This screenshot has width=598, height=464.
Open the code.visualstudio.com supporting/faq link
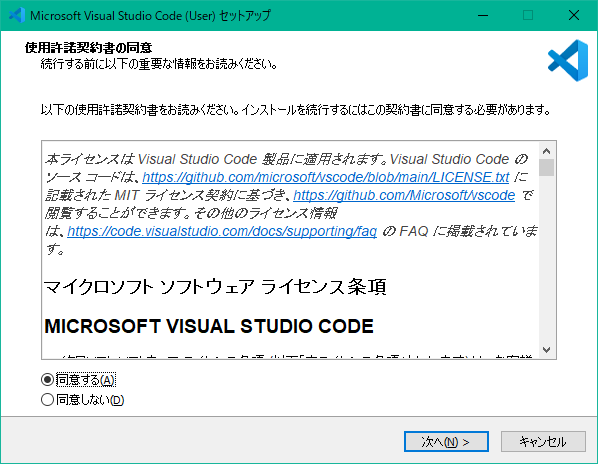222,231
